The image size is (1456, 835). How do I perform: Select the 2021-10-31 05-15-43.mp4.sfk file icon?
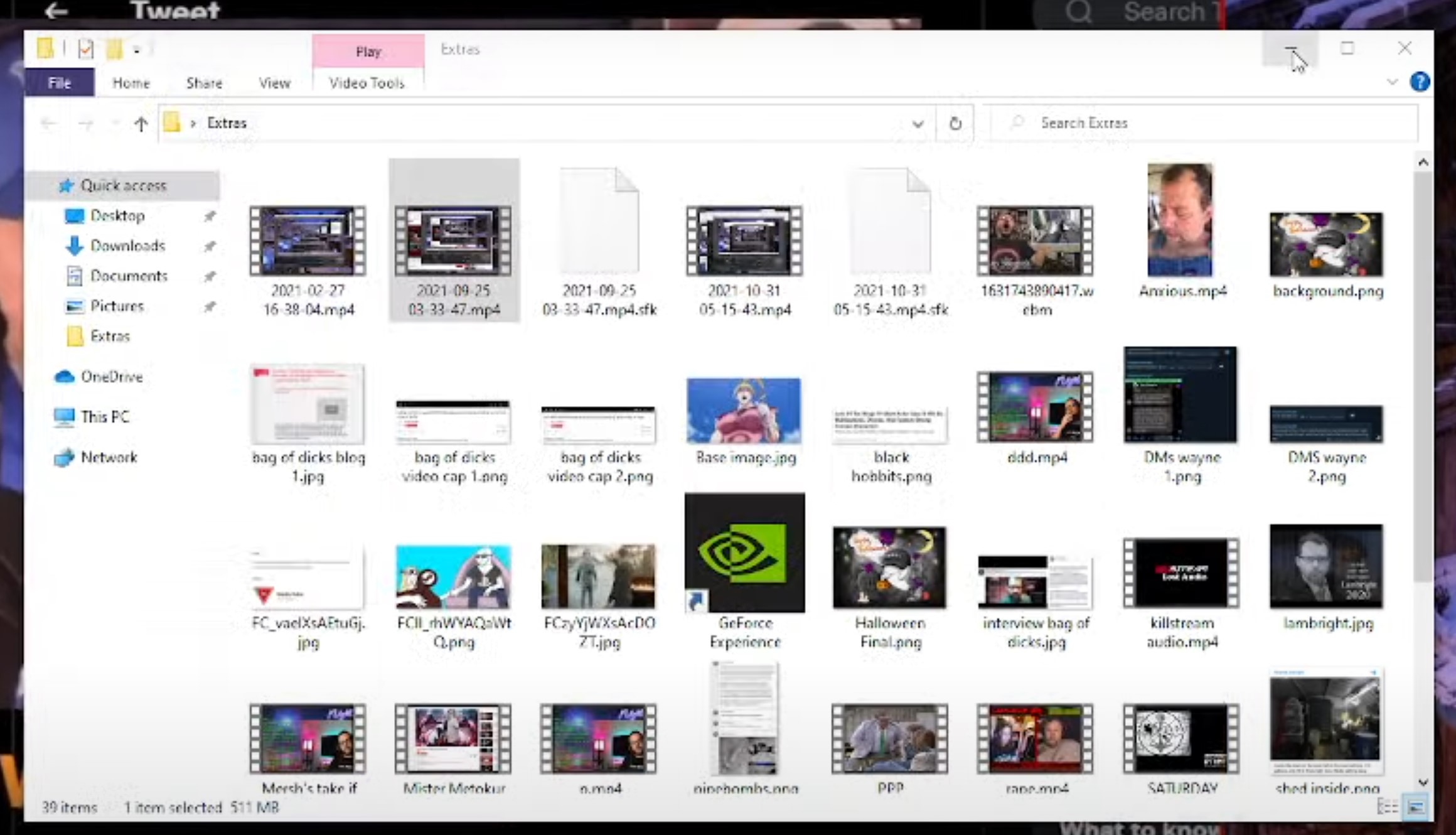click(890, 221)
